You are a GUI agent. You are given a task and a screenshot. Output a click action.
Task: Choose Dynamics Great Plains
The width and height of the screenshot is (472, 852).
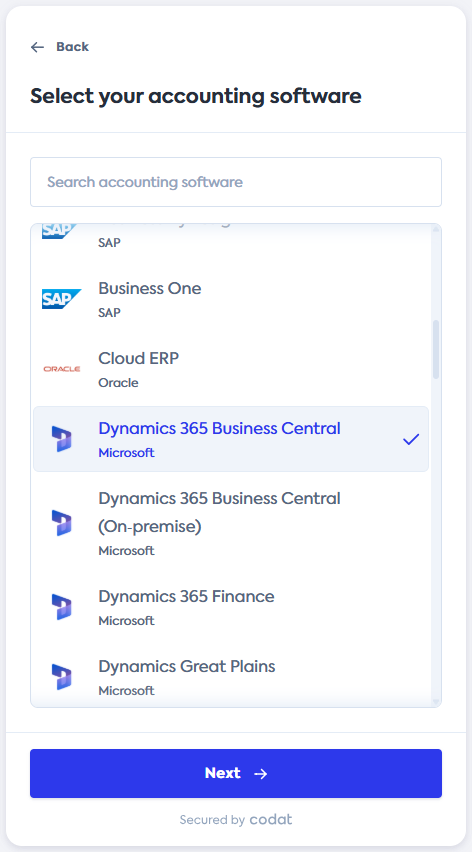pos(231,677)
